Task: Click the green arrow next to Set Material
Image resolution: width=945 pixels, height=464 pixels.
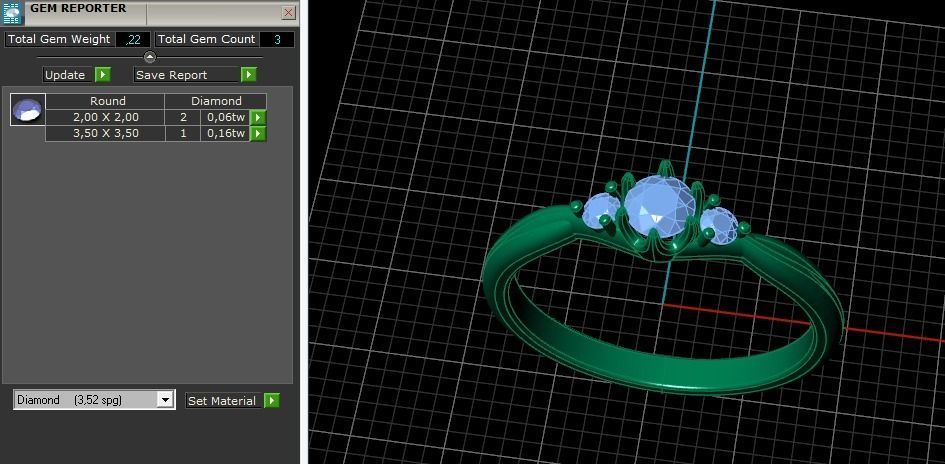Action: pyautogui.click(x=272, y=401)
